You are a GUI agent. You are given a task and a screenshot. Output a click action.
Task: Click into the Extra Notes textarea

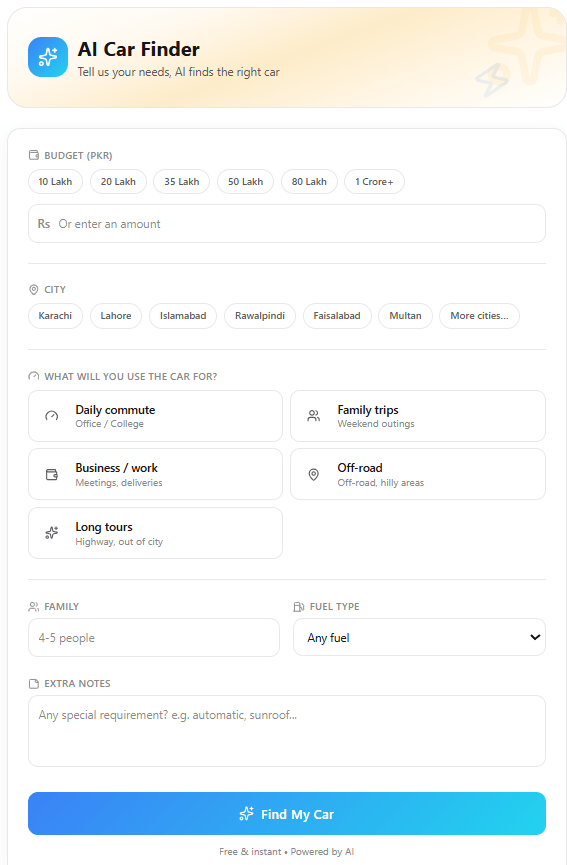pos(287,731)
